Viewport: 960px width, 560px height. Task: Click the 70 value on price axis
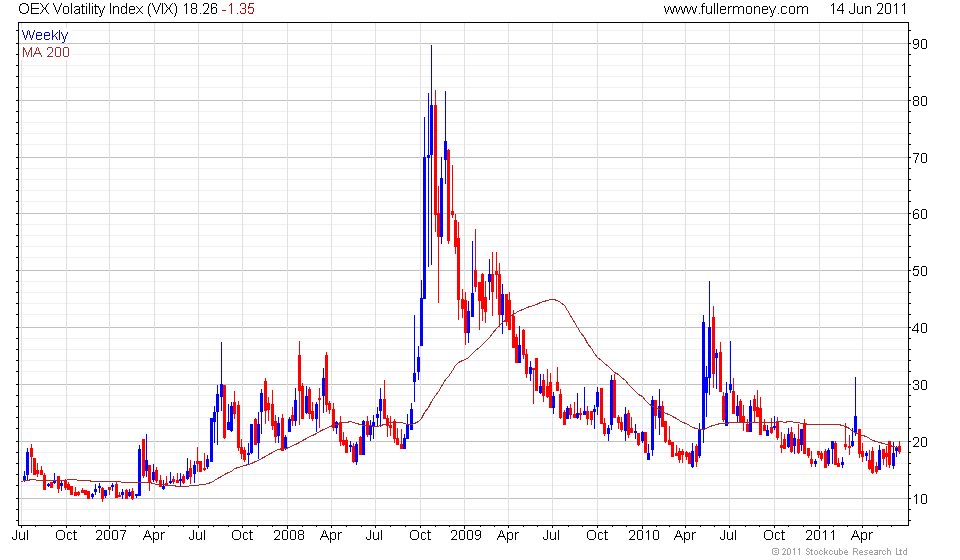pyautogui.click(x=920, y=158)
